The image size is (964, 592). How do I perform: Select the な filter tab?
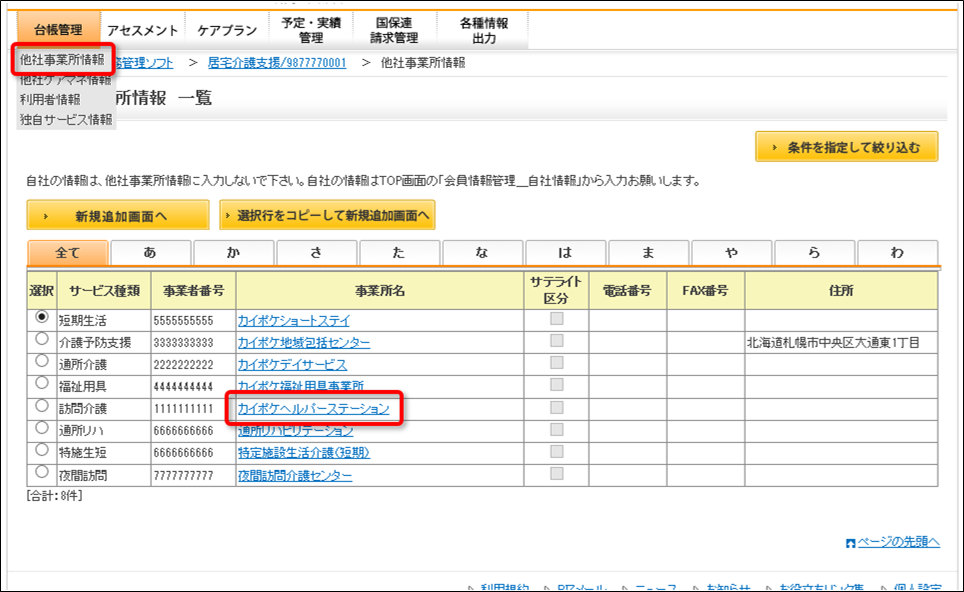[483, 253]
